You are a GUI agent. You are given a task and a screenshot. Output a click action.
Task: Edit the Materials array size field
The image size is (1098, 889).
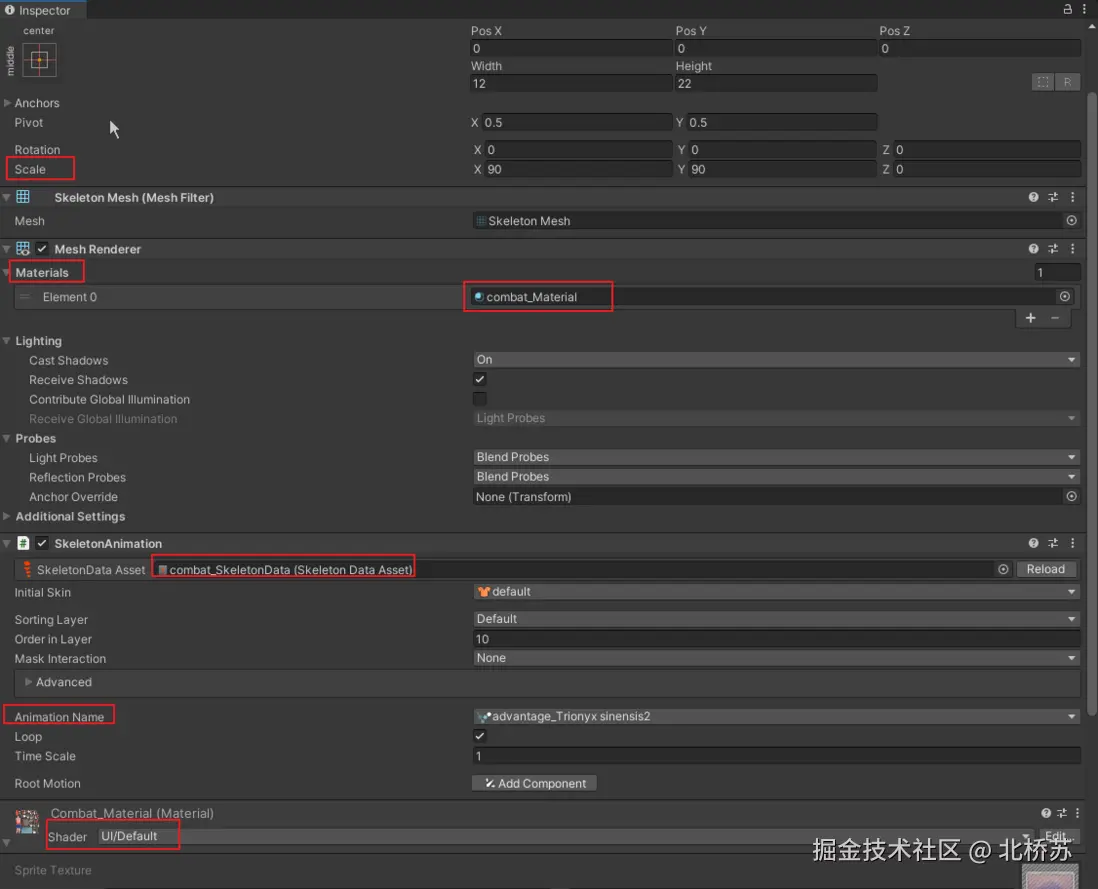click(x=1057, y=272)
